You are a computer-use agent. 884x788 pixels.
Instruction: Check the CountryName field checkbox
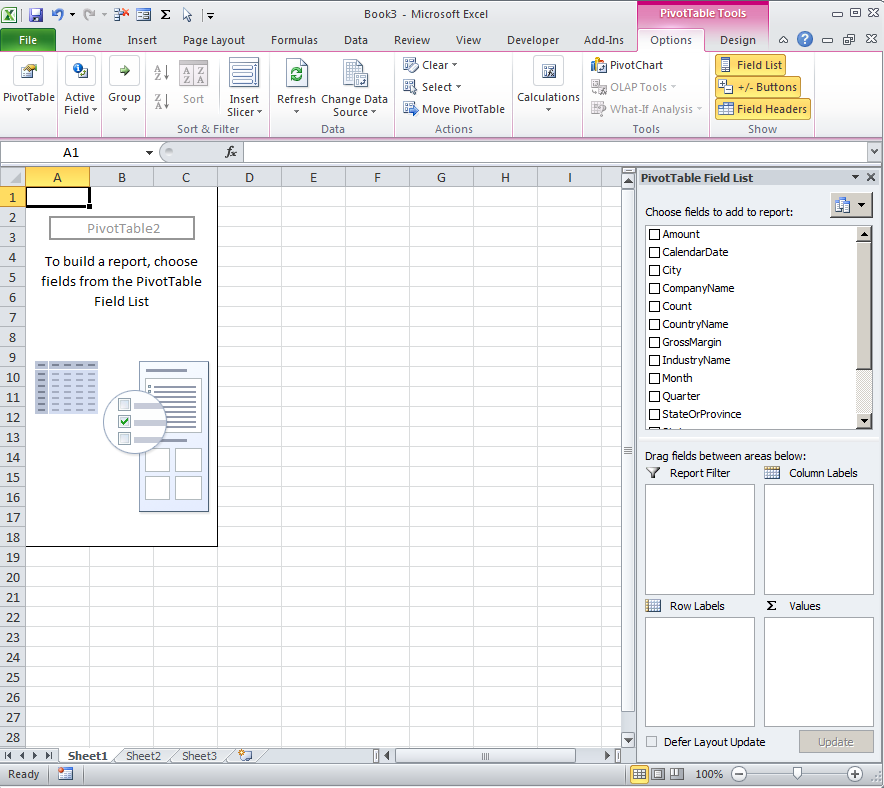(655, 325)
